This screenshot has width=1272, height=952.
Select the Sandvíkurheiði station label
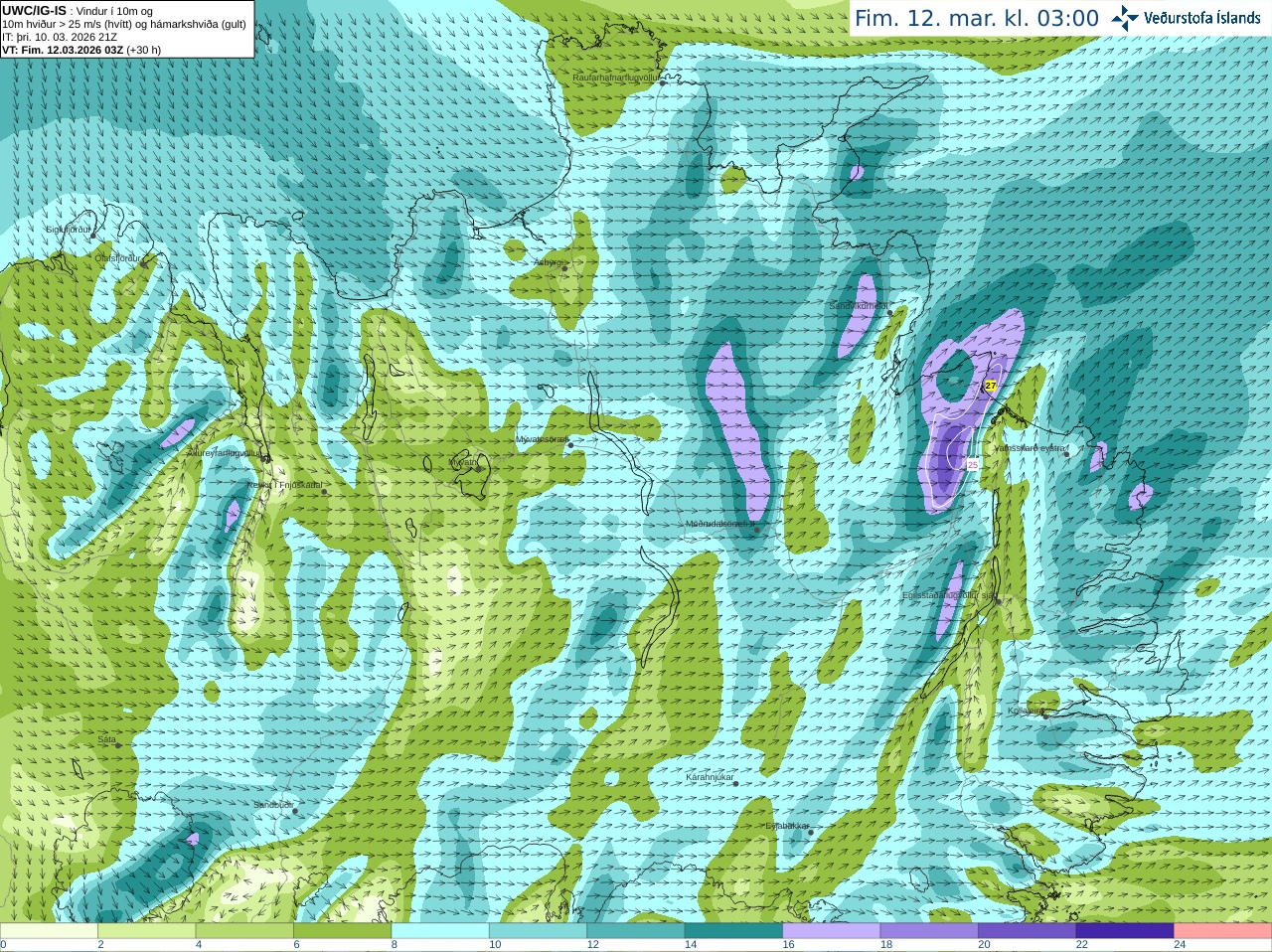coord(860,306)
